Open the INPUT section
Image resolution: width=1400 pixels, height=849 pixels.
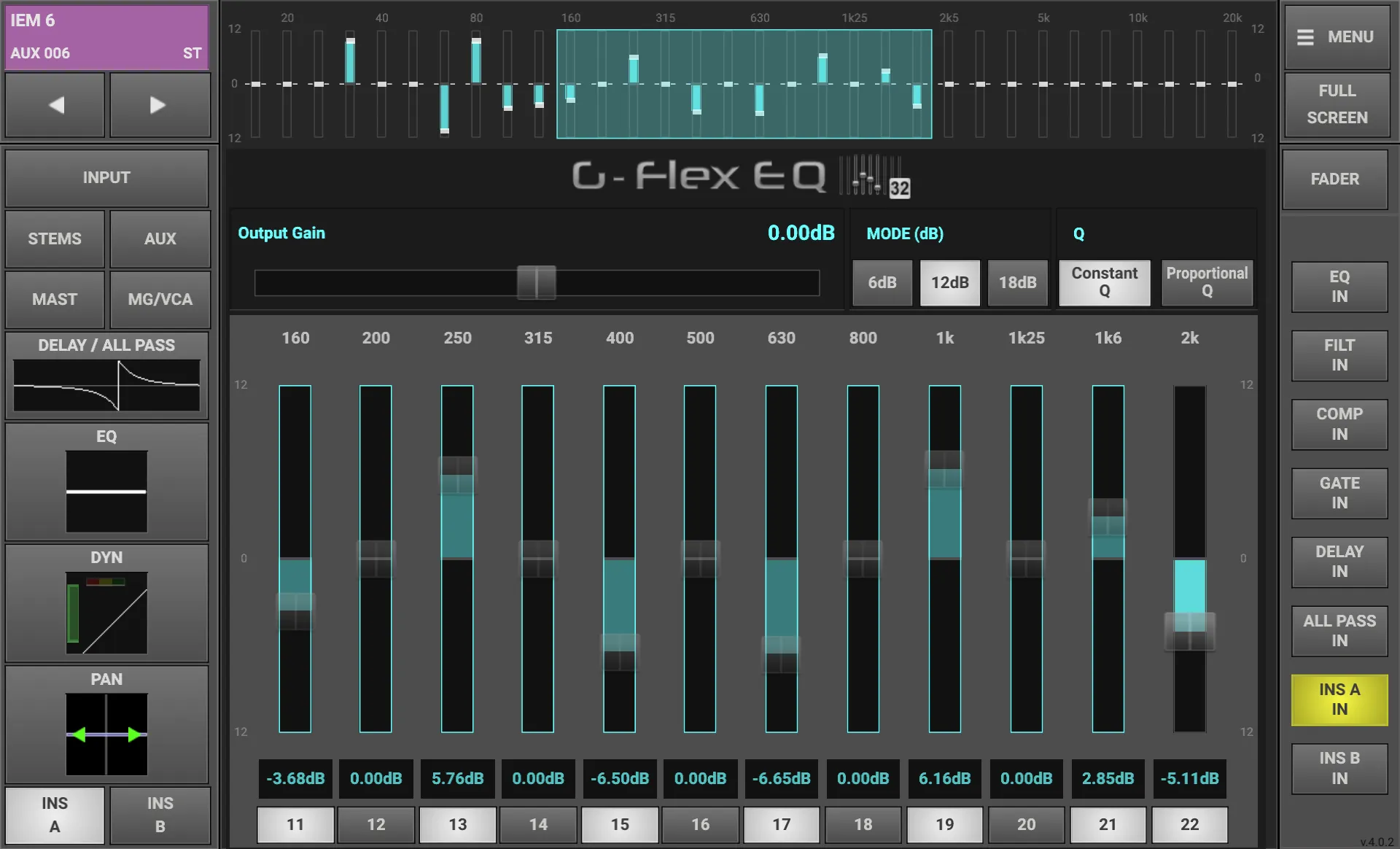[x=106, y=178]
